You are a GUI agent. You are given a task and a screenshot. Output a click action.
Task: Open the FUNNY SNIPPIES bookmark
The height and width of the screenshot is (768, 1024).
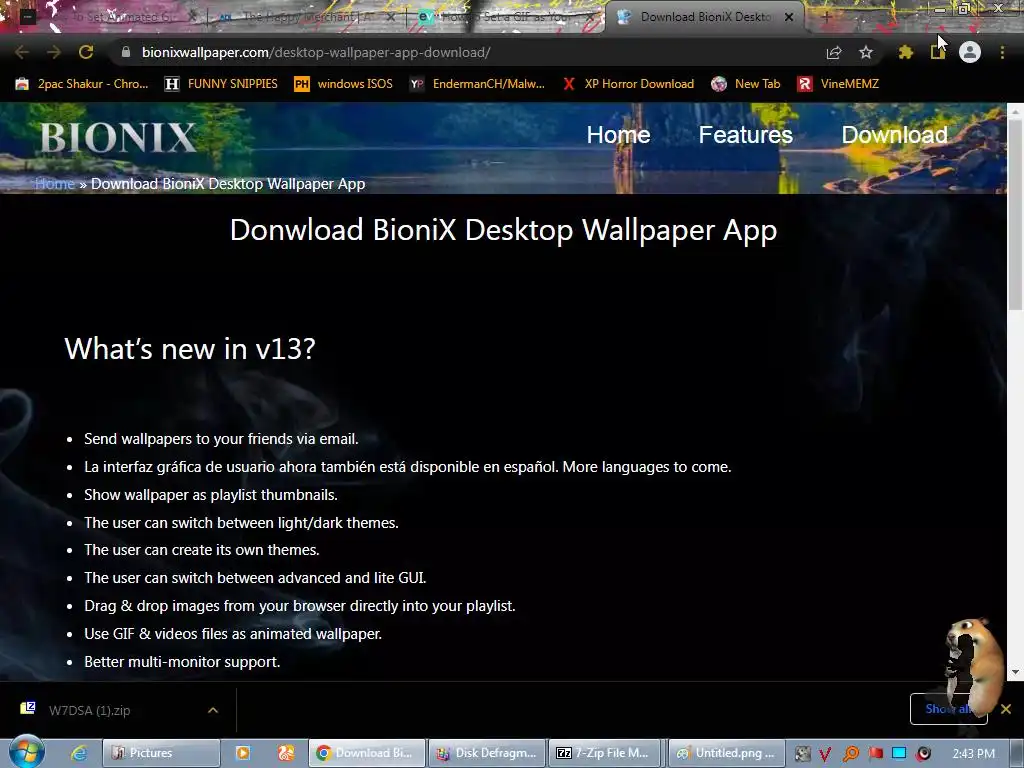point(221,84)
